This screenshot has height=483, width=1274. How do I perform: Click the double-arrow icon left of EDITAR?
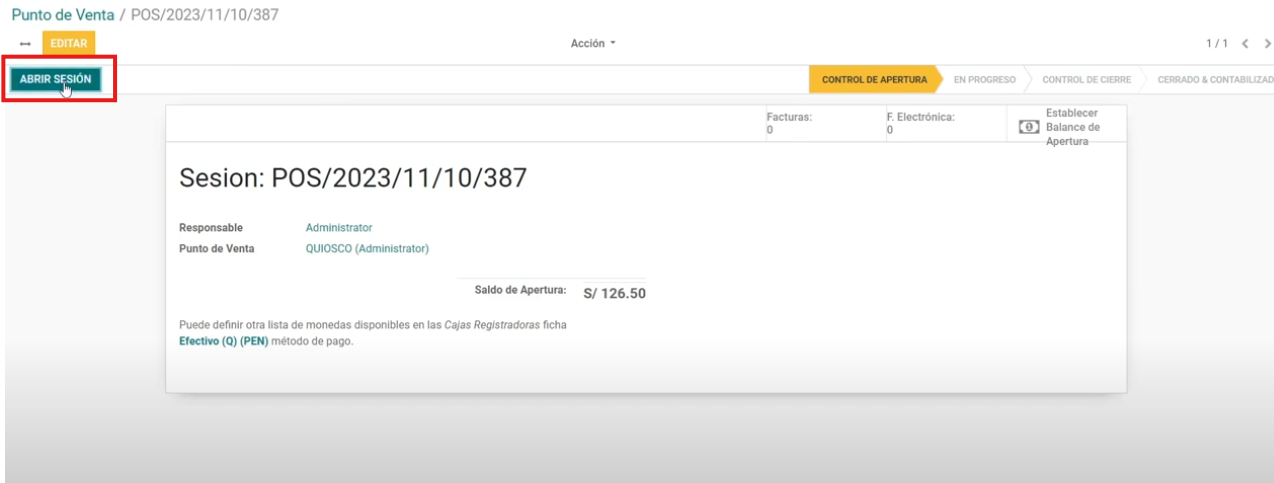click(x=25, y=44)
